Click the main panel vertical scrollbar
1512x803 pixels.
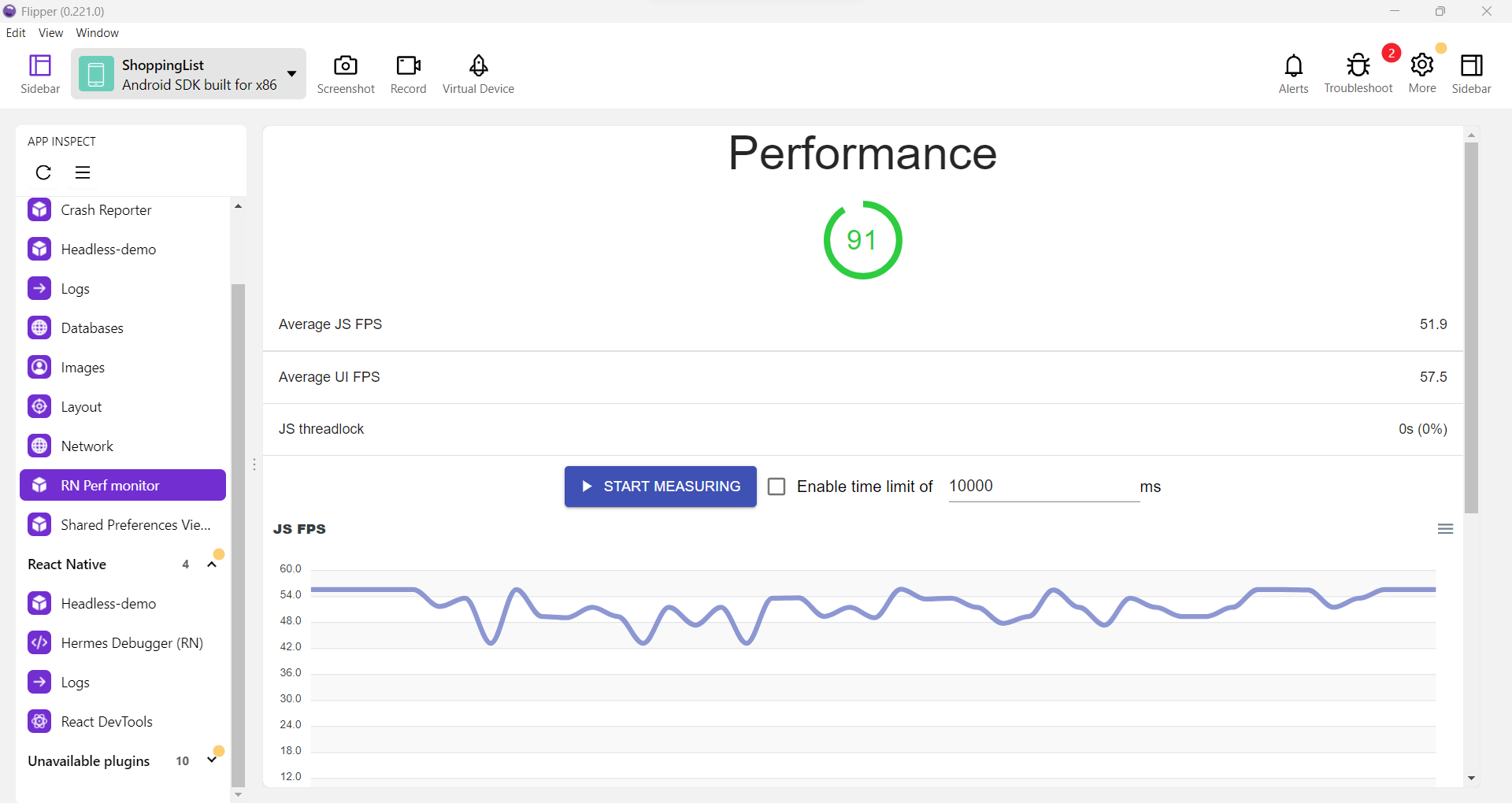[1471, 327]
